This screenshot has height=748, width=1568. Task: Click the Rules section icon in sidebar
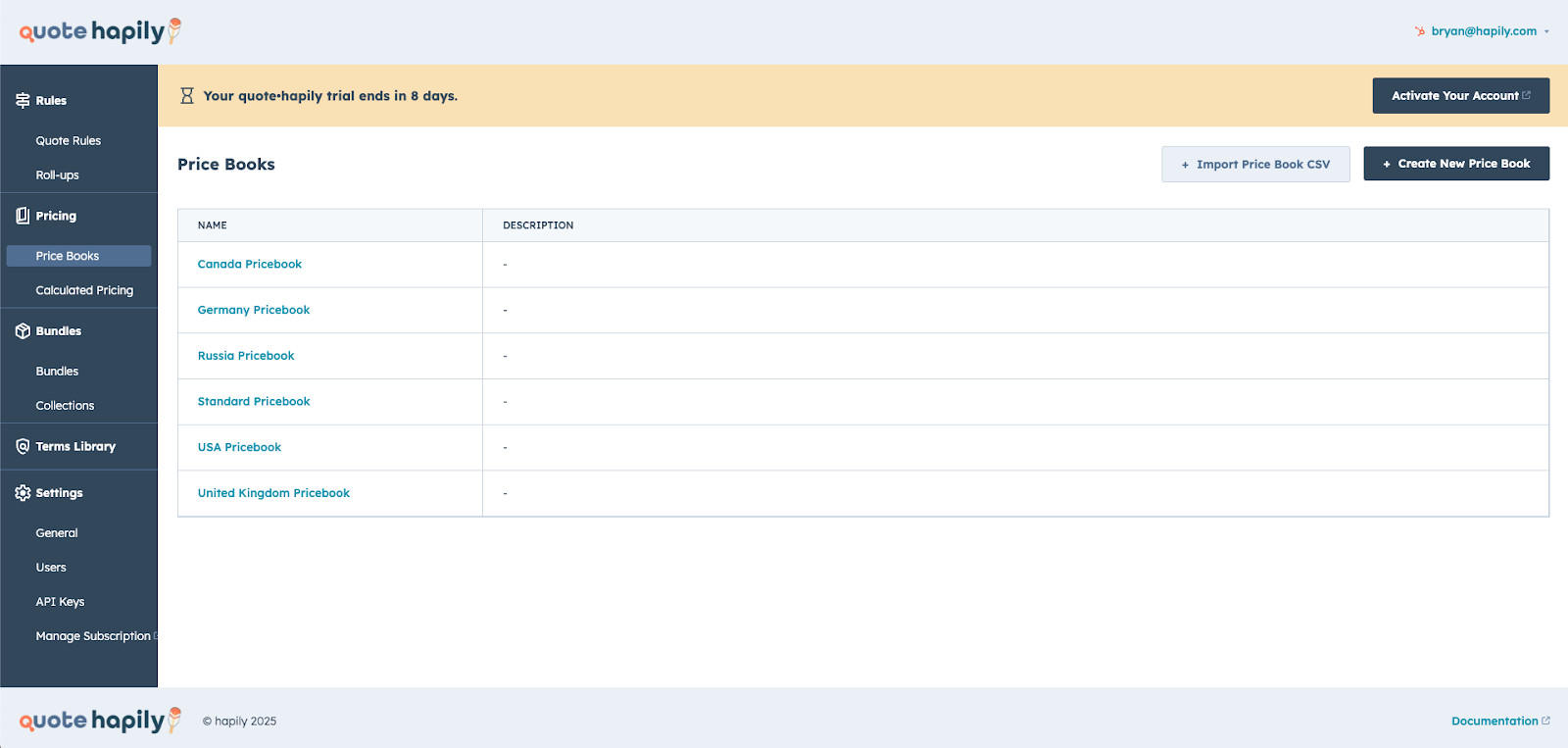click(23, 101)
